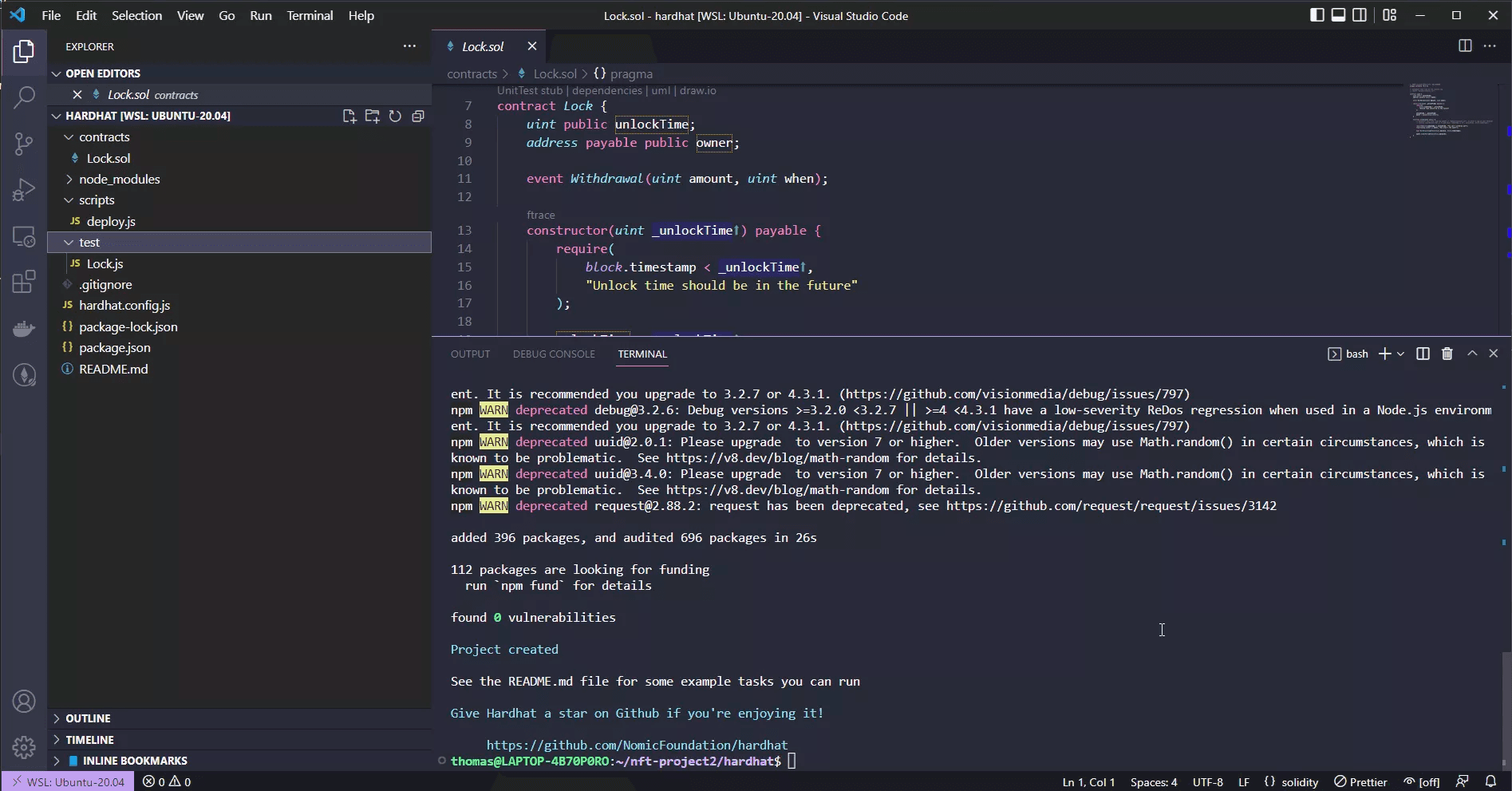Open editor more actions ellipsis

coord(1490,46)
